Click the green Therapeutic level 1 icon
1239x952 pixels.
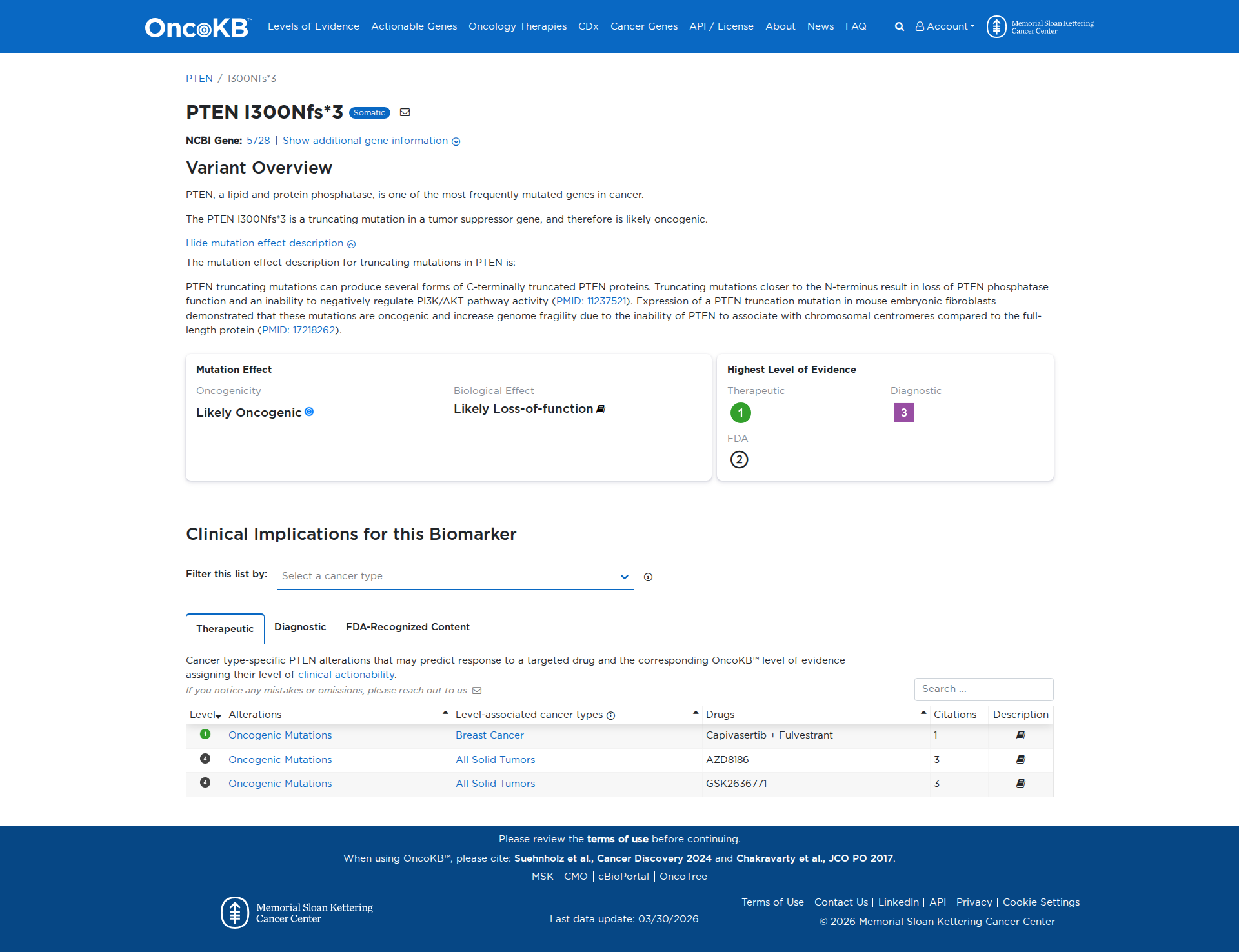[740, 412]
